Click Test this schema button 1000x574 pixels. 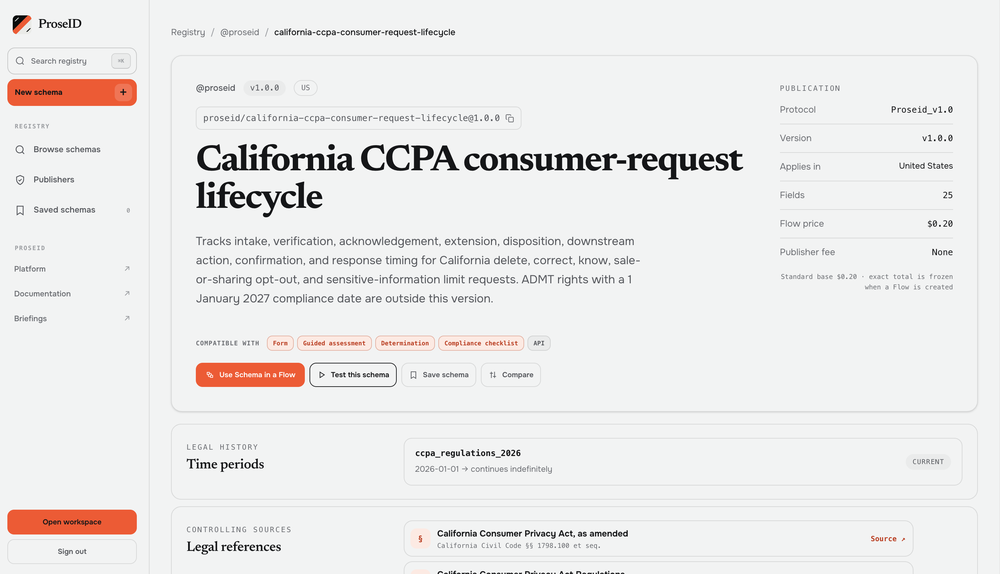pyautogui.click(x=353, y=375)
